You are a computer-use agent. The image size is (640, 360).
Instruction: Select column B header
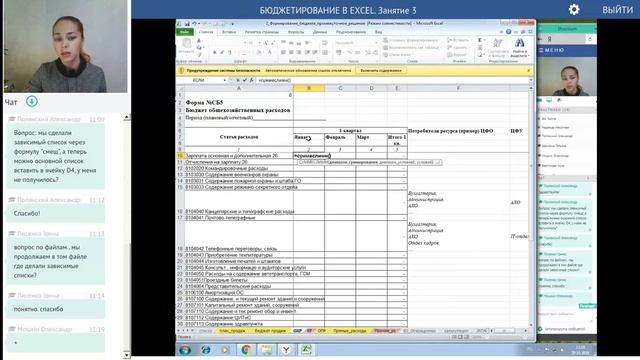click(309, 88)
